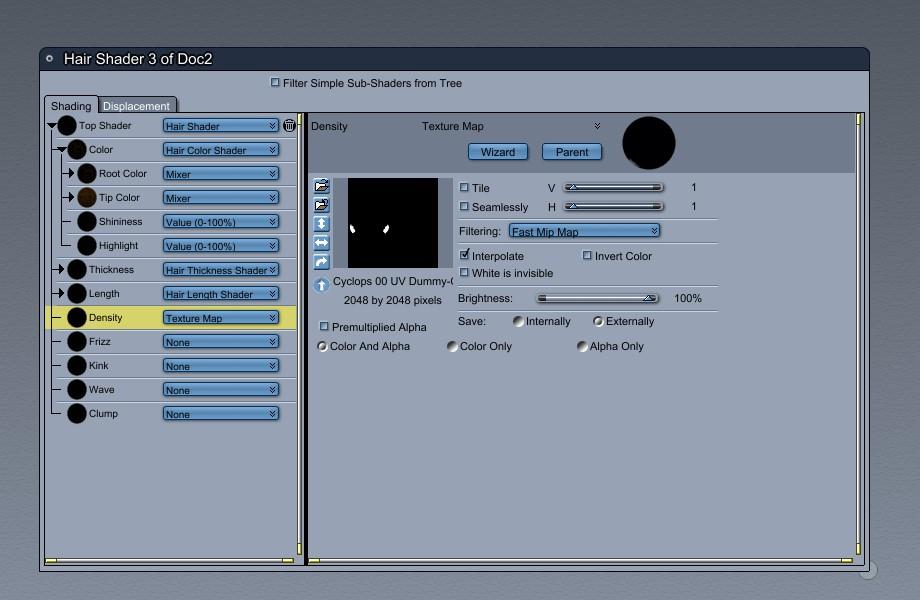
Task: Open the Texture Map header chevron menu
Action: 597,126
